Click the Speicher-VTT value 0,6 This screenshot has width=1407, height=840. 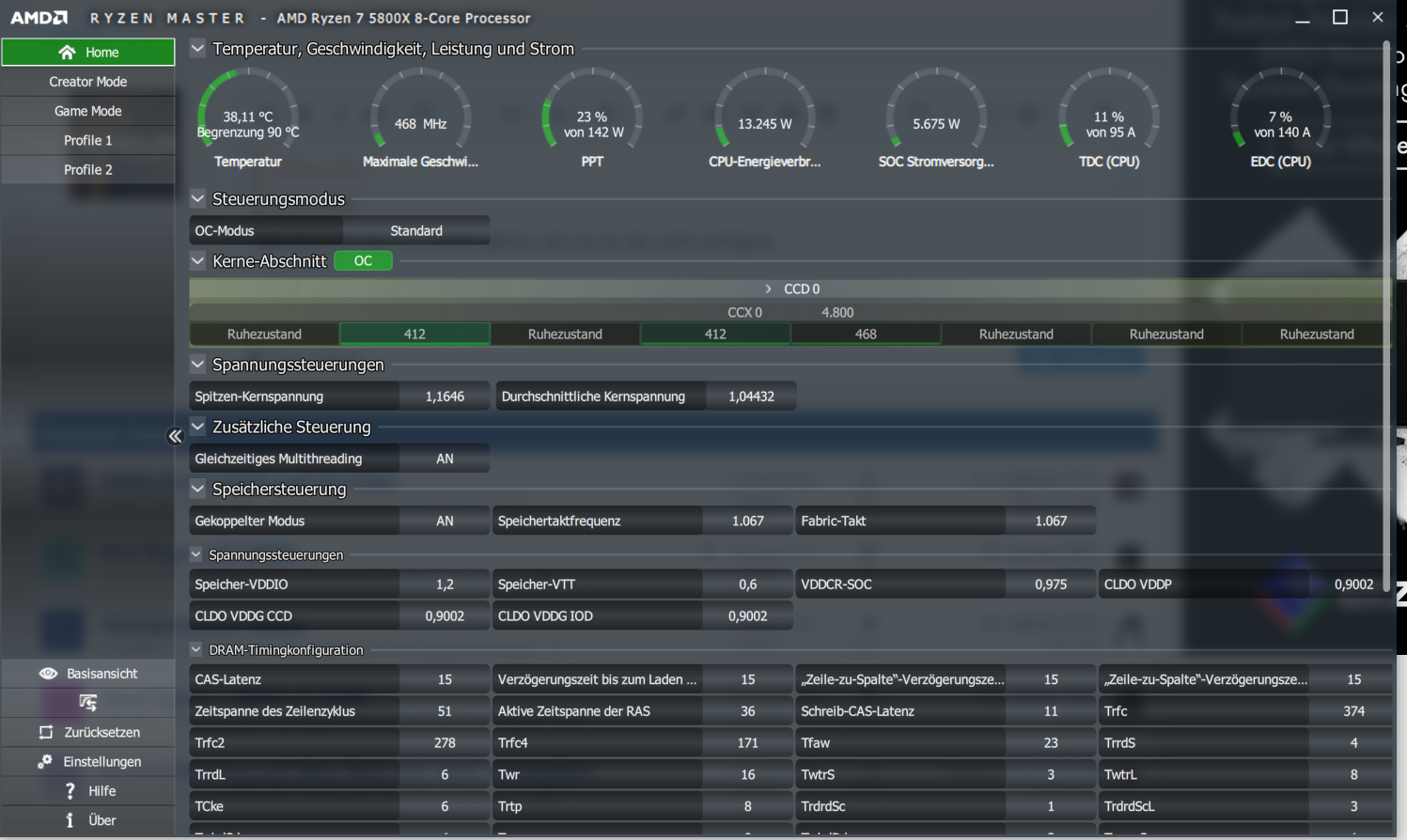748,584
